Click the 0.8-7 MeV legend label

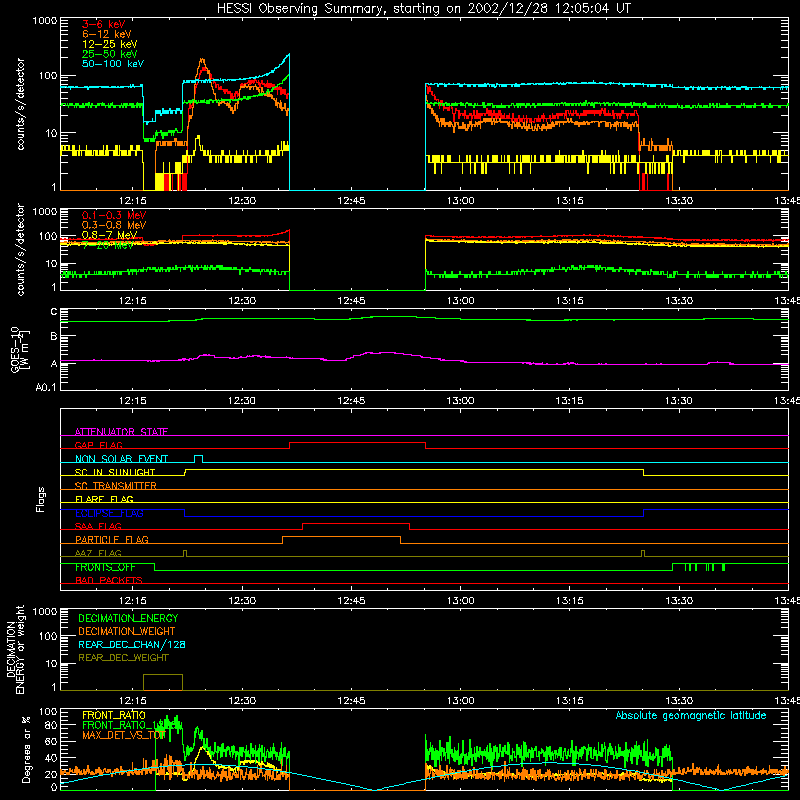pos(109,235)
